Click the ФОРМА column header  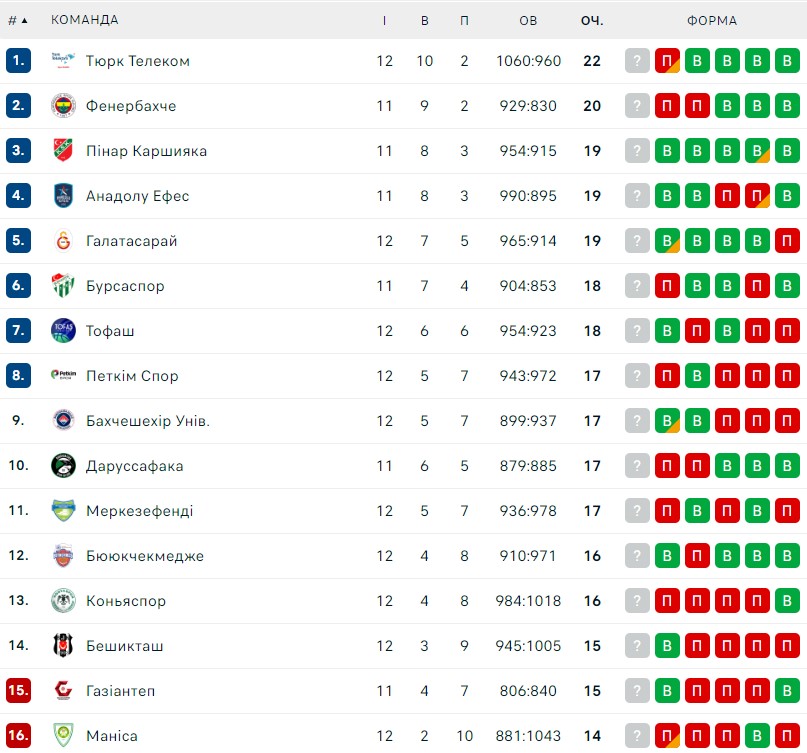[x=712, y=20]
